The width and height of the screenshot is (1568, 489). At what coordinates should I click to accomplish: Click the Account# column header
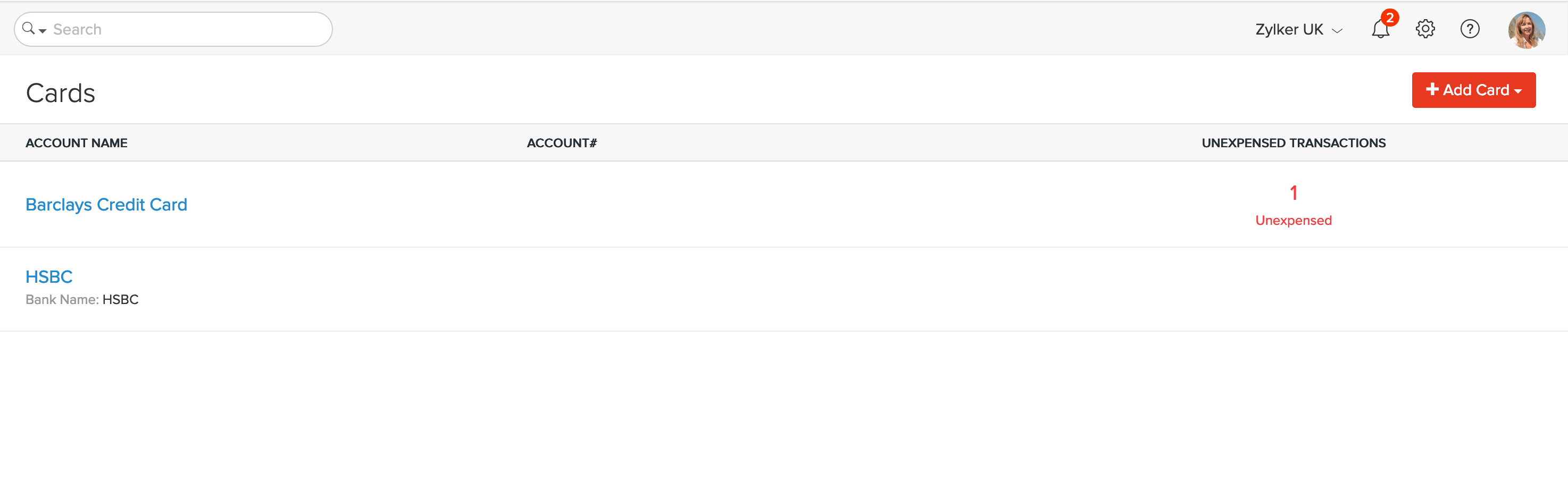[561, 143]
